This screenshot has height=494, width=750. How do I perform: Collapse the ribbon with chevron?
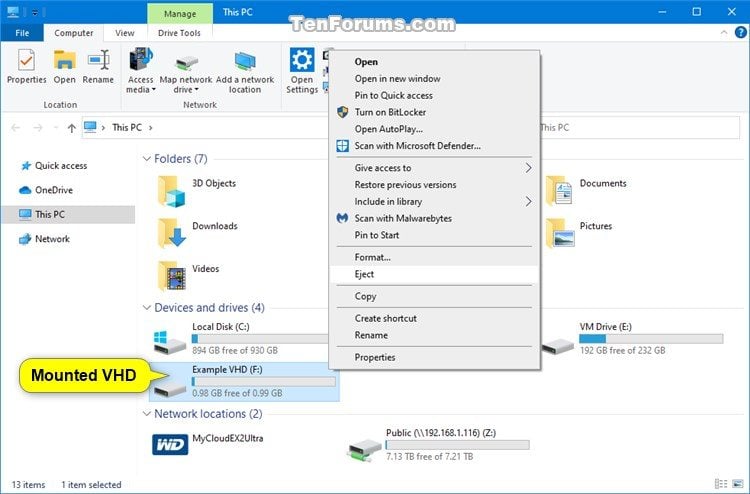(x=724, y=33)
